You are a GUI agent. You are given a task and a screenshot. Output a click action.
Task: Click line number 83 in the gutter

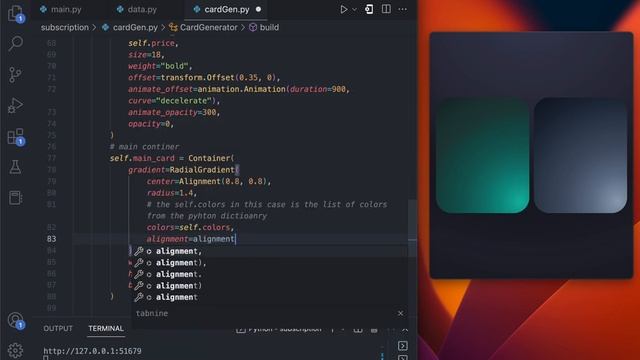(x=51, y=239)
